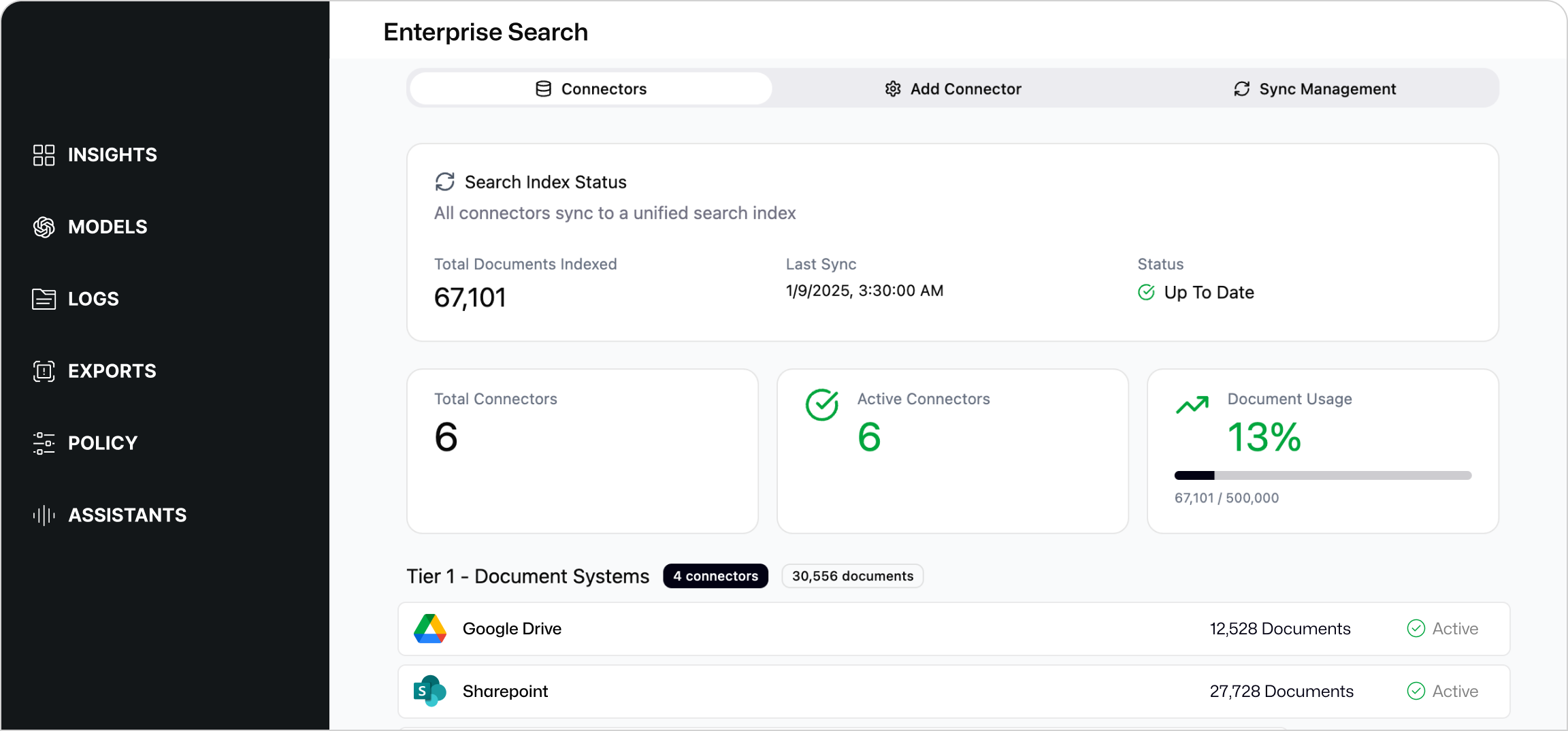The width and height of the screenshot is (1568, 731).
Task: Click the Sharepoint logo icon
Action: tap(430, 692)
